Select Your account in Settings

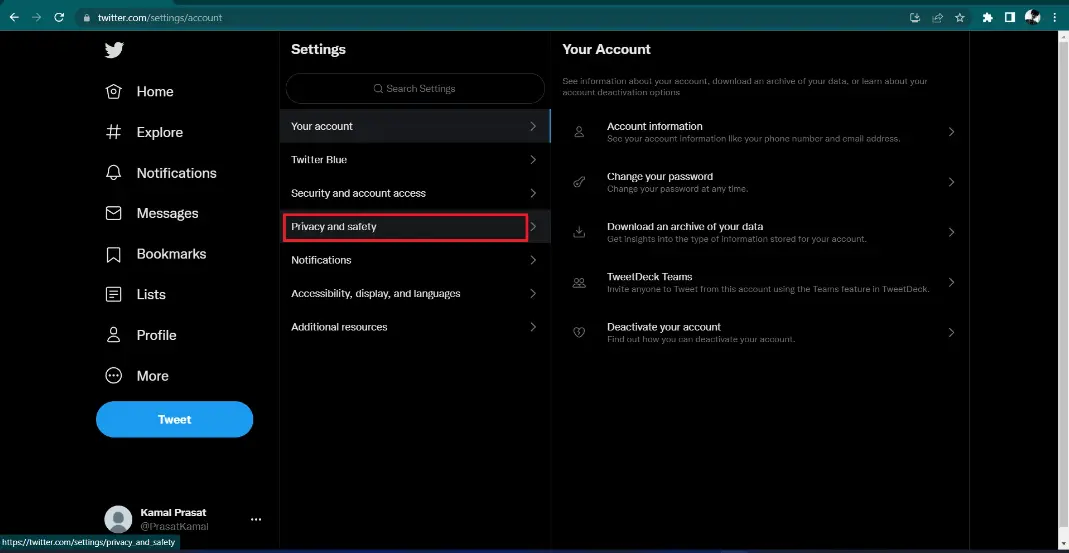tap(415, 126)
